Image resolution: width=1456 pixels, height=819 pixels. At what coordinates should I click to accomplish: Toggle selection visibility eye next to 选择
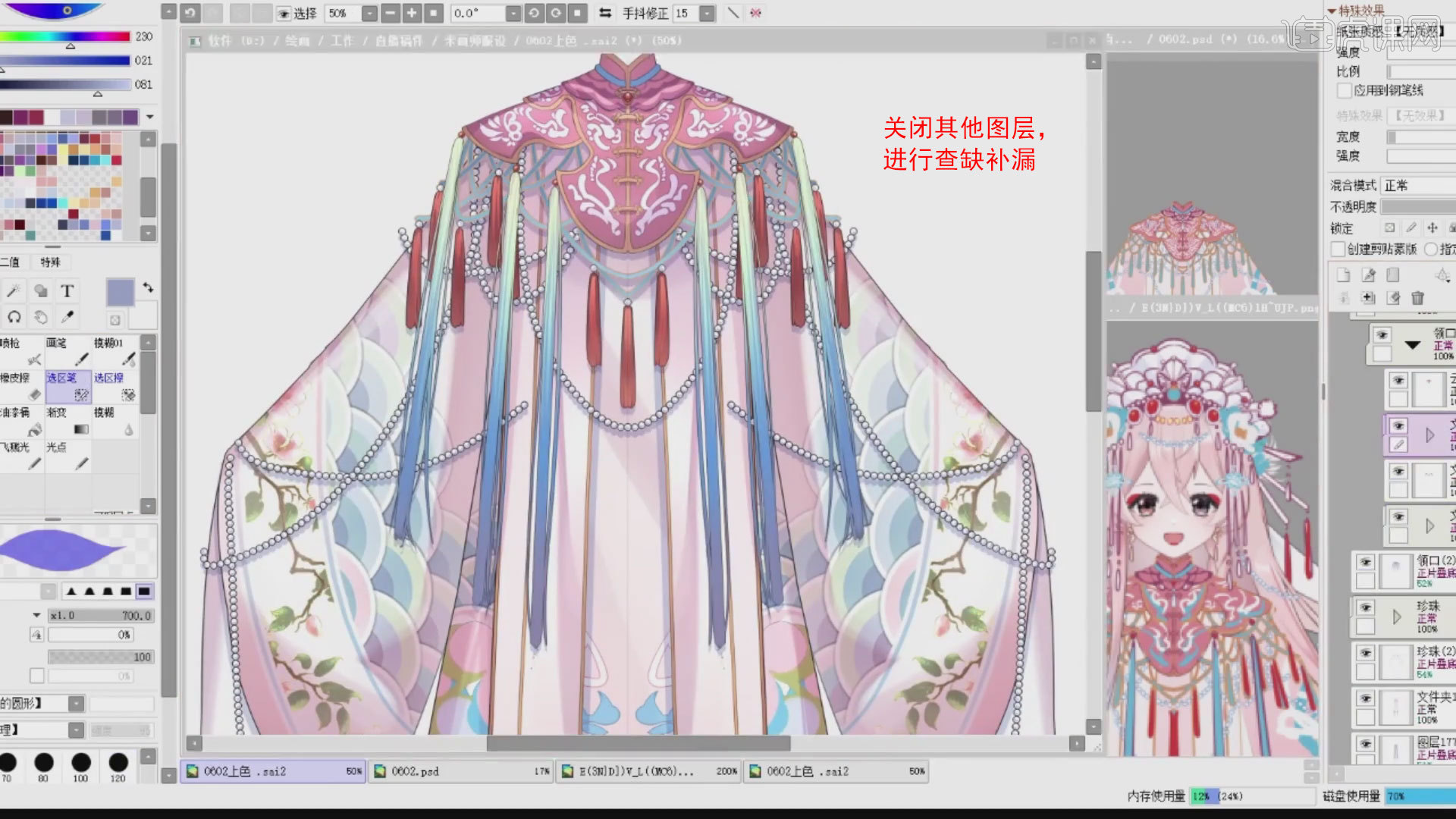click(284, 14)
